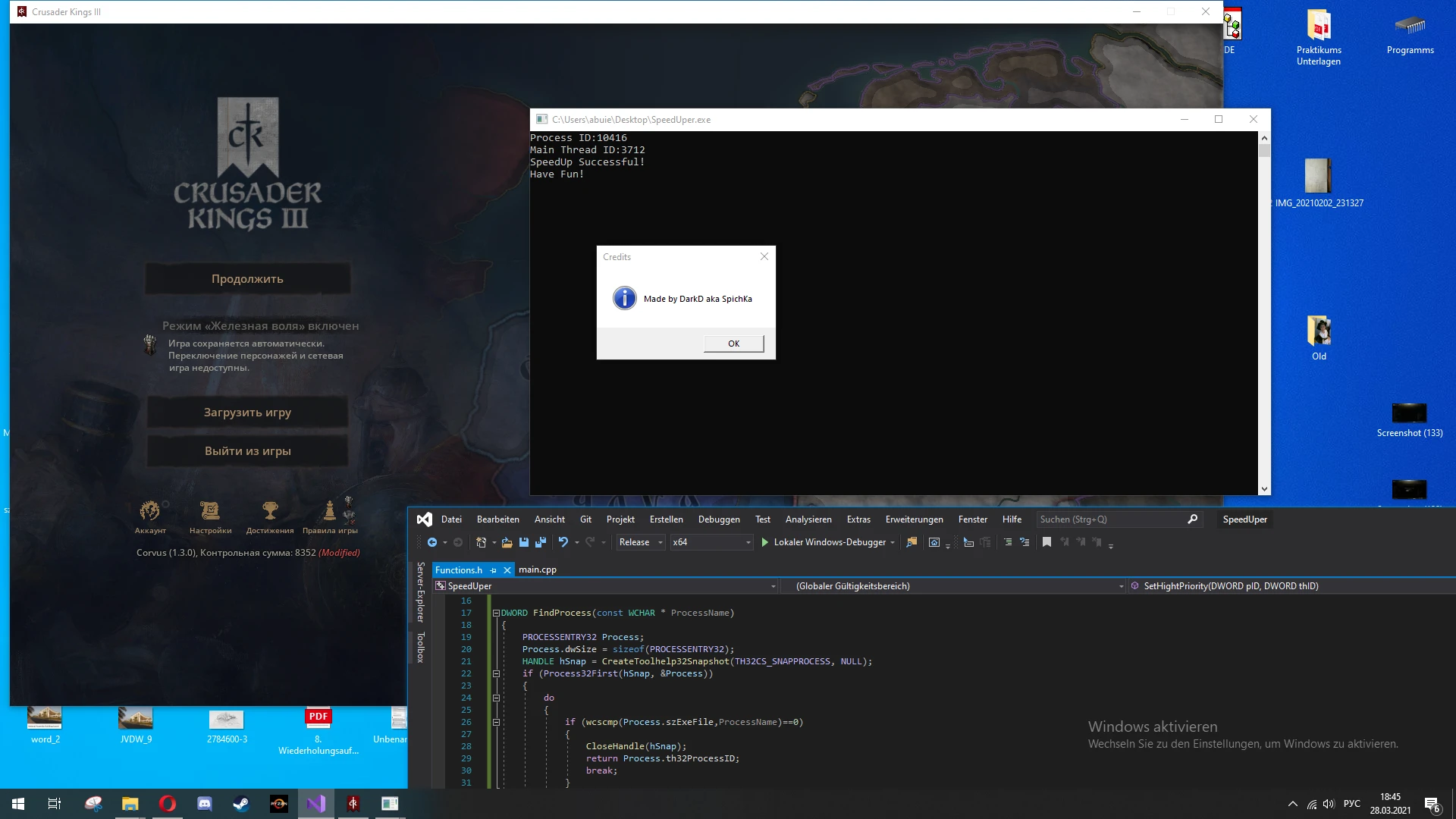Open the Аккаунт icon in game menu
The width and height of the screenshot is (1456, 819).
(x=150, y=511)
